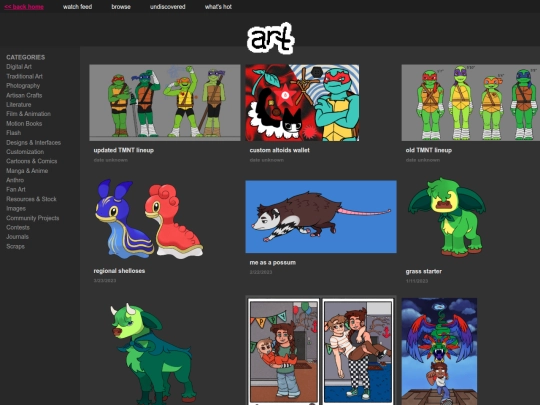This screenshot has height=405, width=540.
Task: Open regional shelloses artwork image
Action: [x=149, y=219]
